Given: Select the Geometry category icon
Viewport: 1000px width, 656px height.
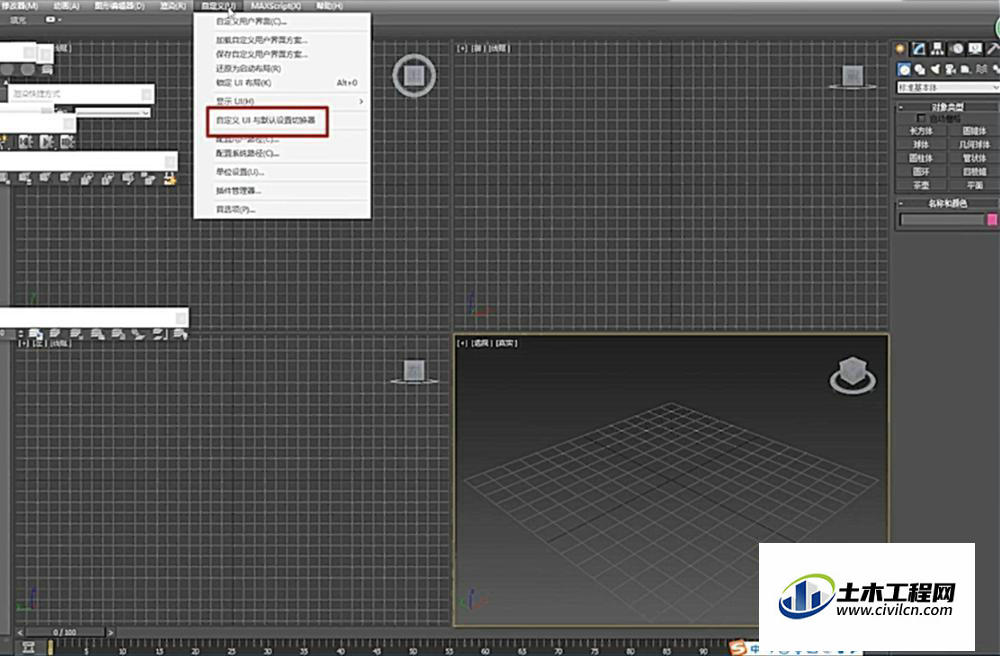Looking at the screenshot, I should [x=904, y=69].
